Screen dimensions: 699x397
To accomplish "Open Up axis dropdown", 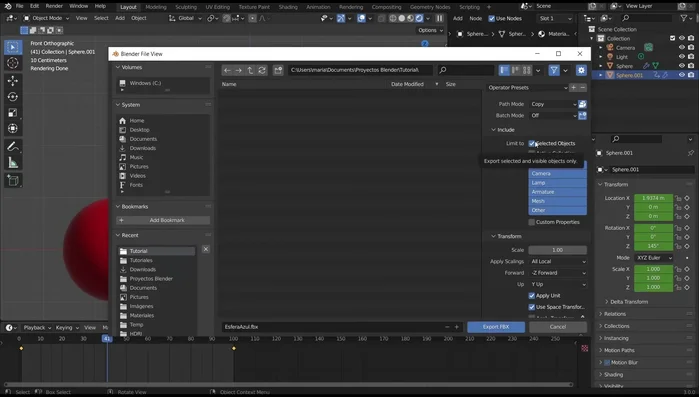I will tap(558, 284).
